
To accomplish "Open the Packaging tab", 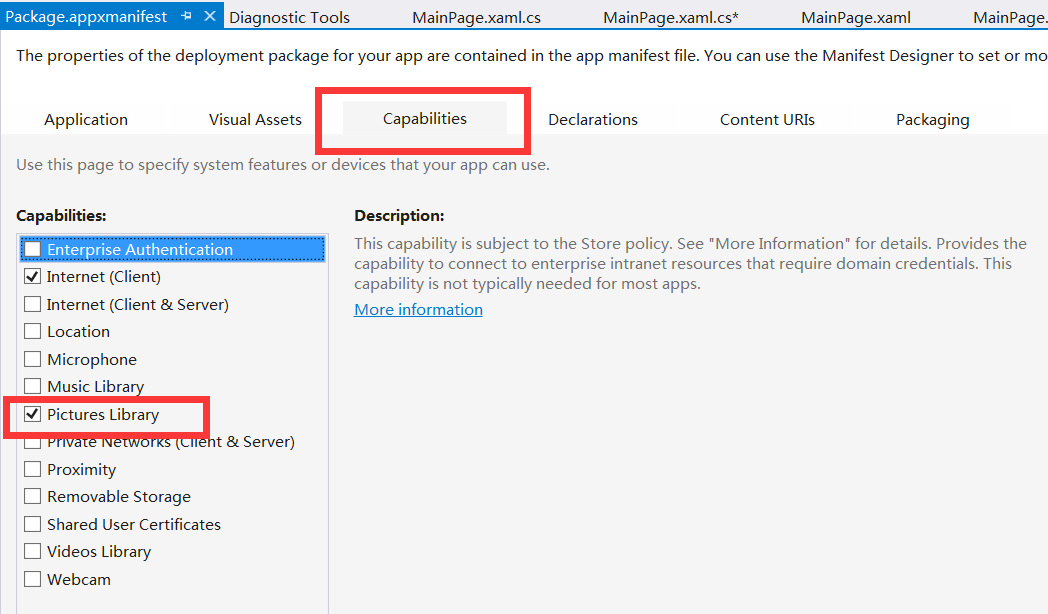I will 932,120.
